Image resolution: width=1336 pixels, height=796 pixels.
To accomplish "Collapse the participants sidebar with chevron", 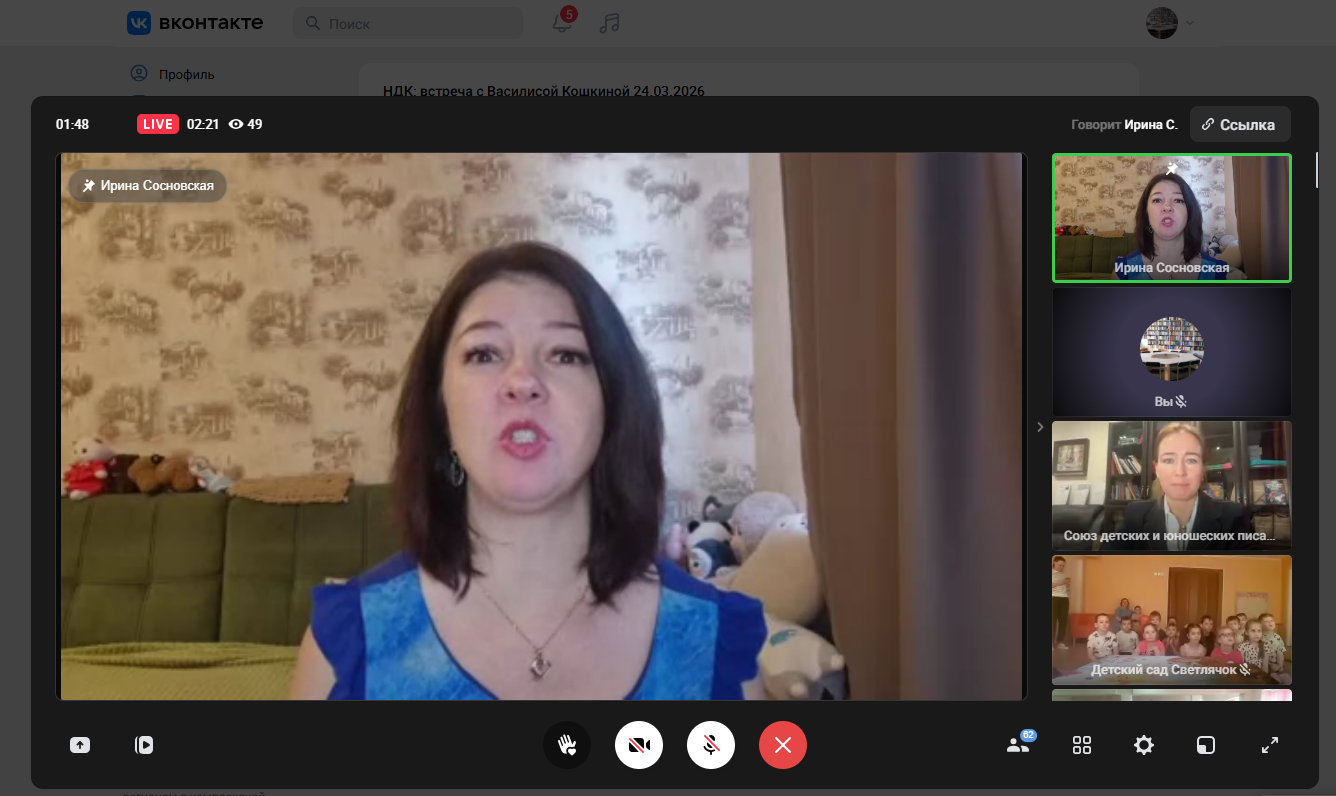I will coord(1040,427).
